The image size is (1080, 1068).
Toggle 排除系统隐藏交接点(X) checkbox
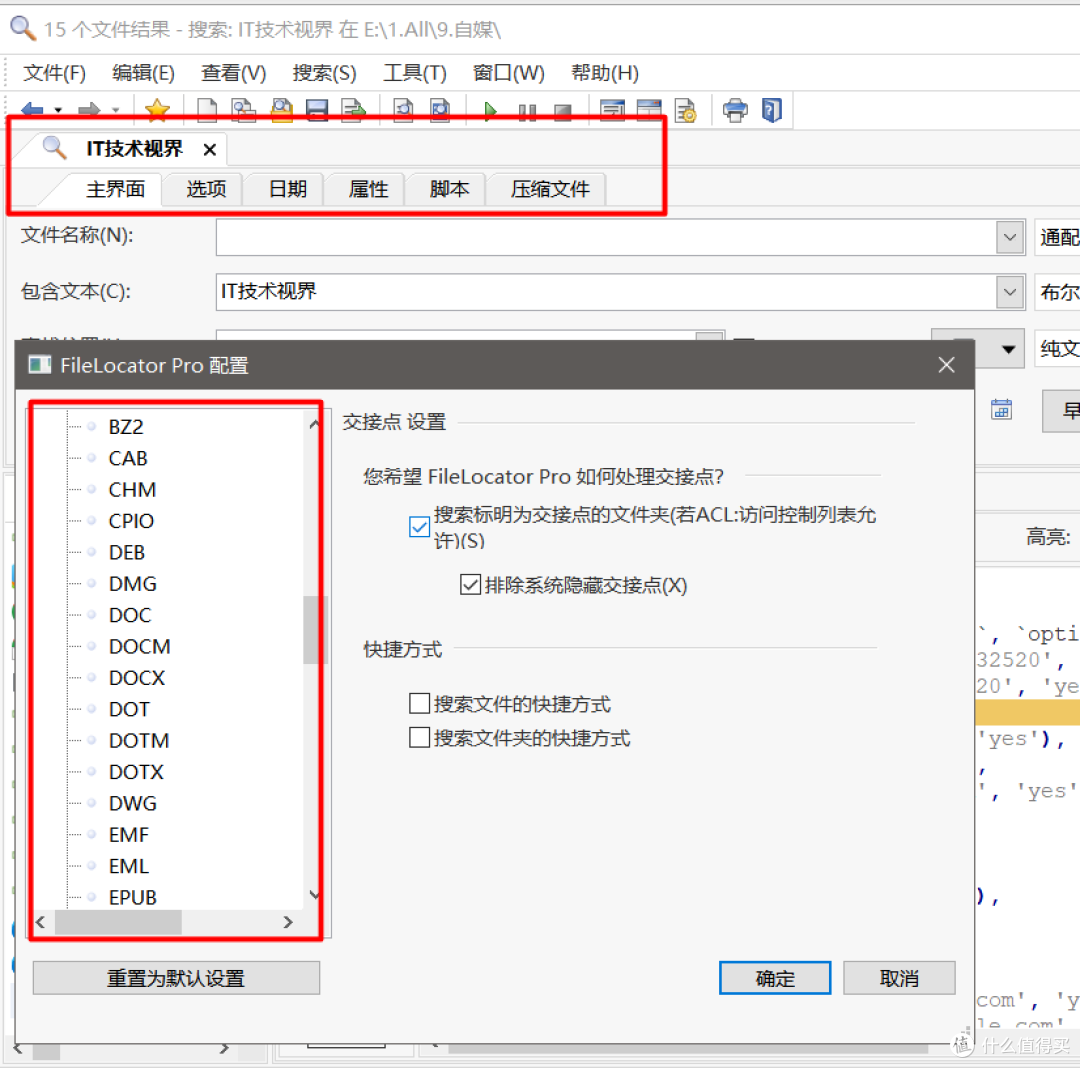(x=470, y=585)
